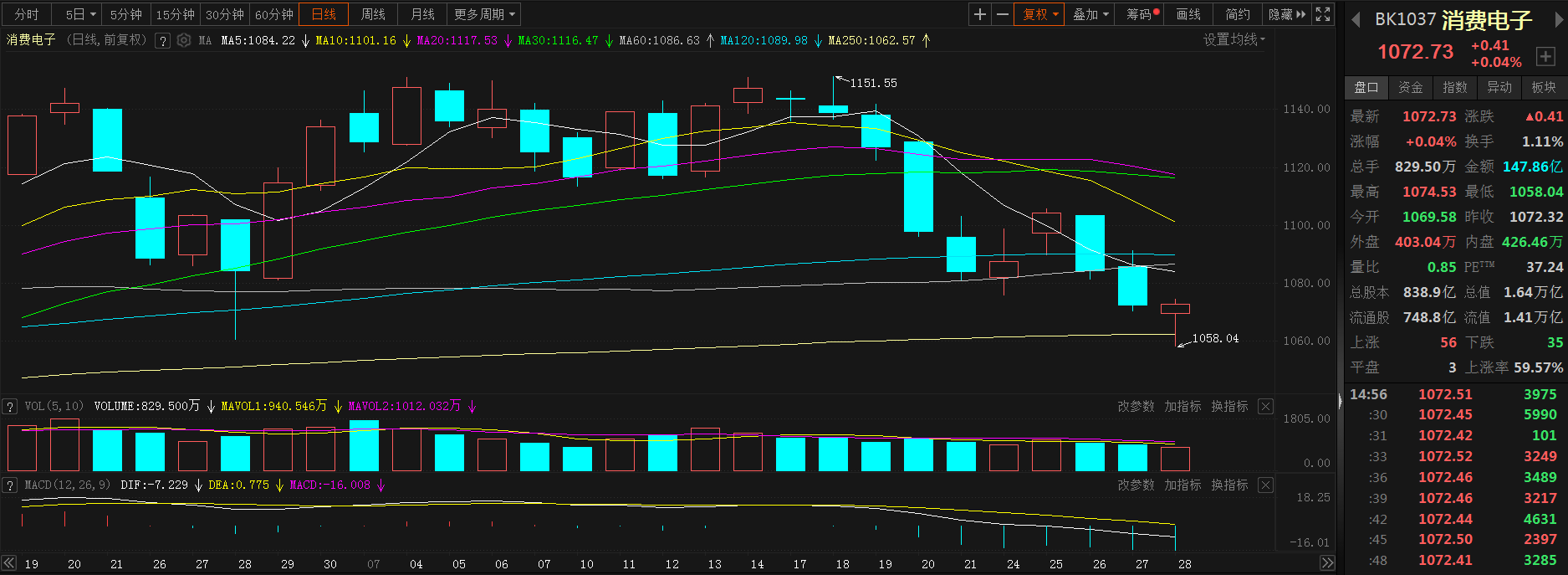Go to previous stock with left arrow
Viewport: 1568px width, 575px height.
click(1356, 19)
